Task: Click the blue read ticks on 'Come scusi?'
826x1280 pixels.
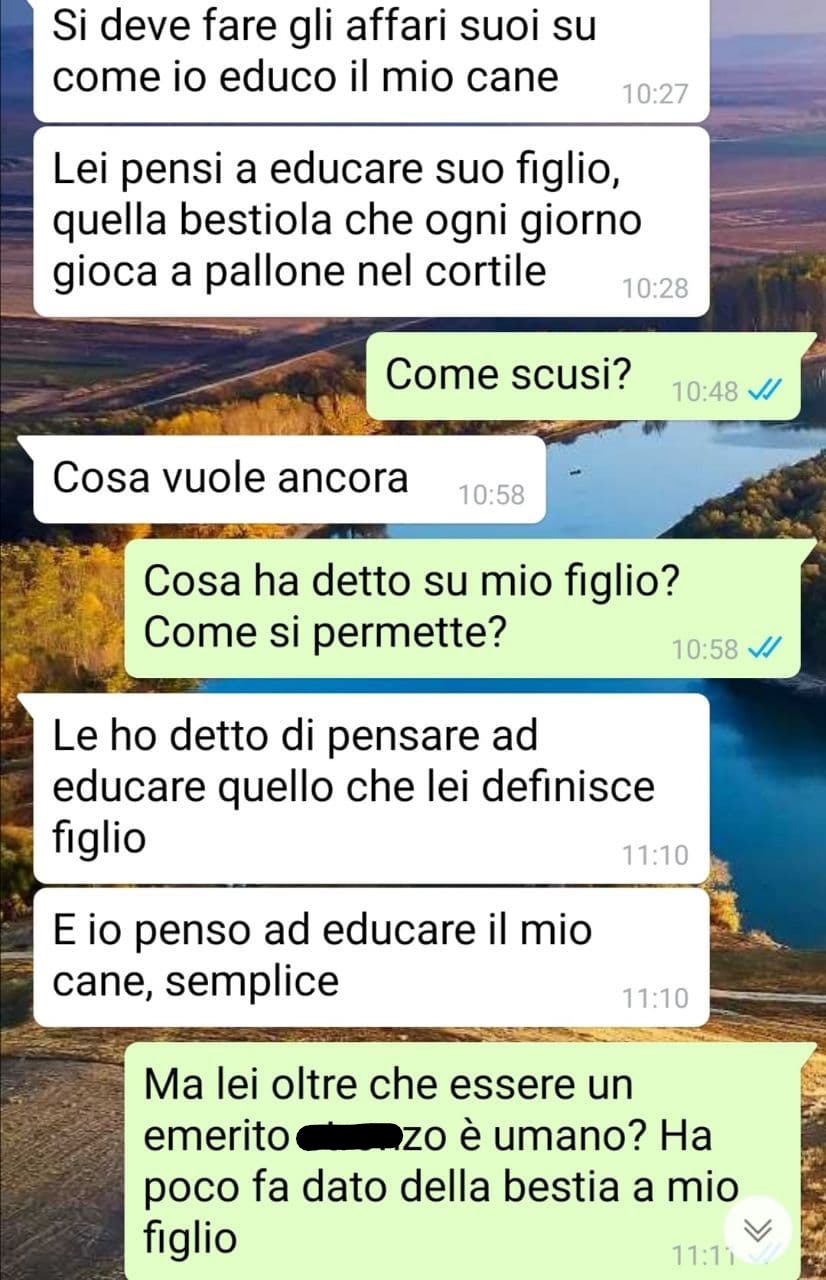Action: [x=762, y=391]
